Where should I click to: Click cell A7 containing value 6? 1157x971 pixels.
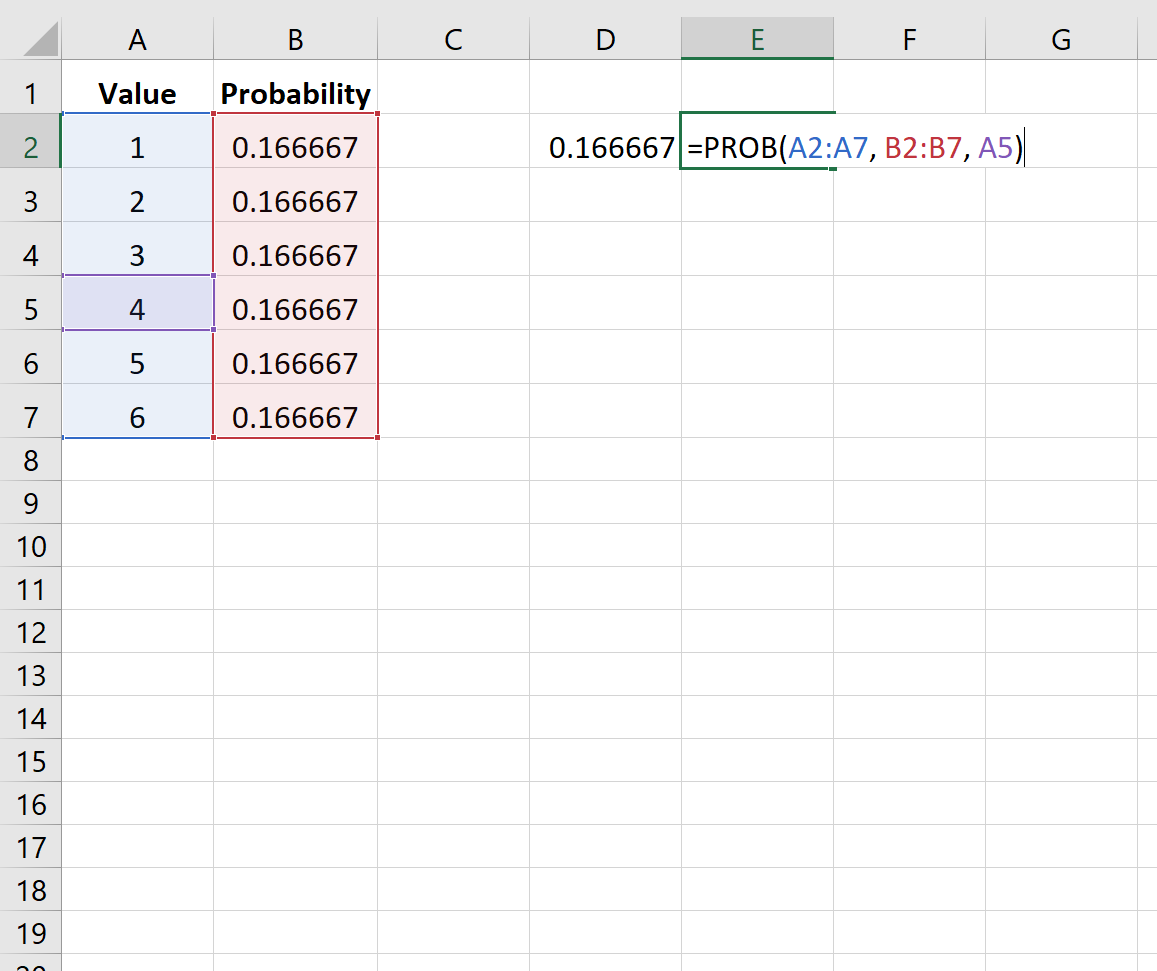tap(137, 417)
